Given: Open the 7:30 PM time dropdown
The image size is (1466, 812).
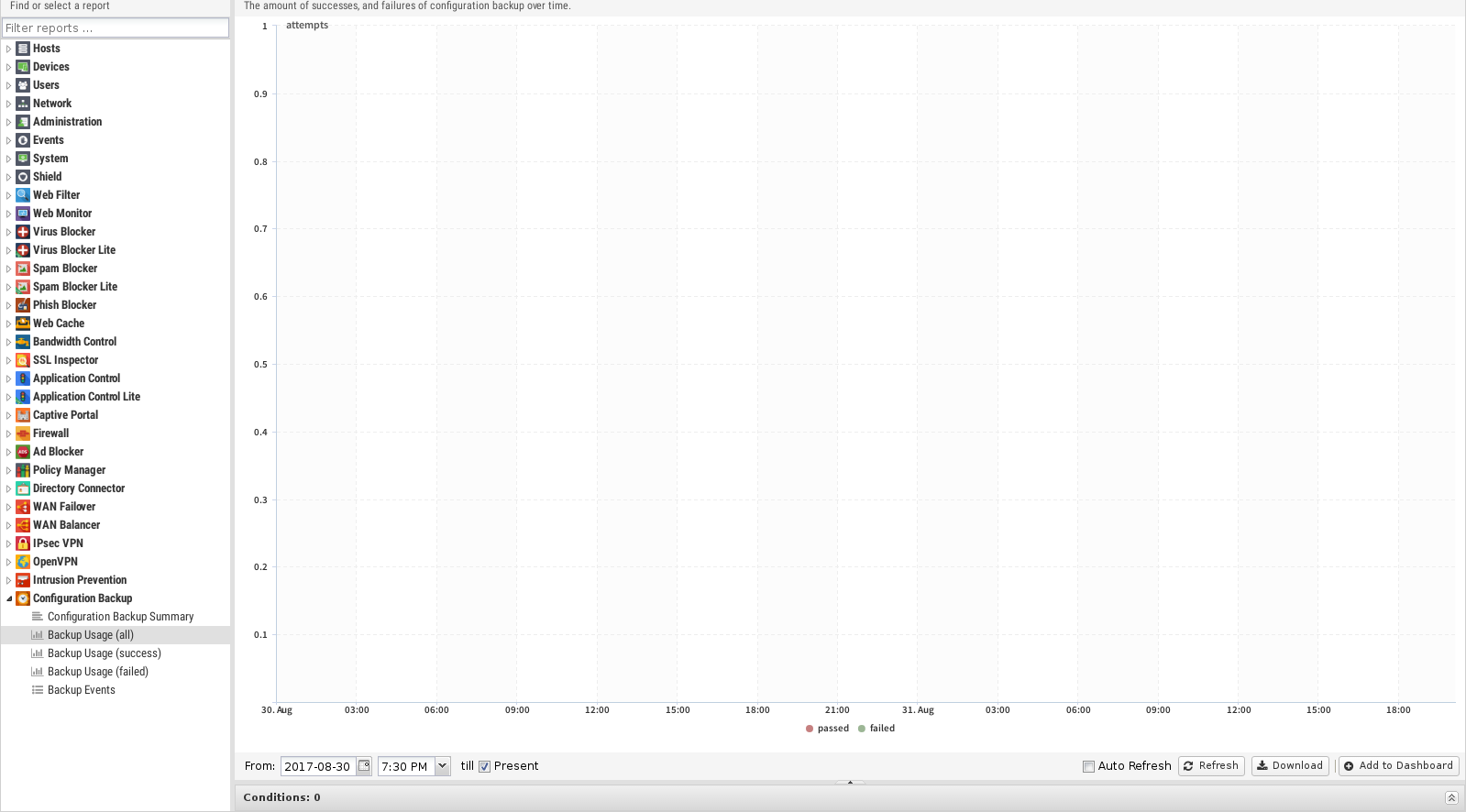Looking at the screenshot, I should 442,766.
